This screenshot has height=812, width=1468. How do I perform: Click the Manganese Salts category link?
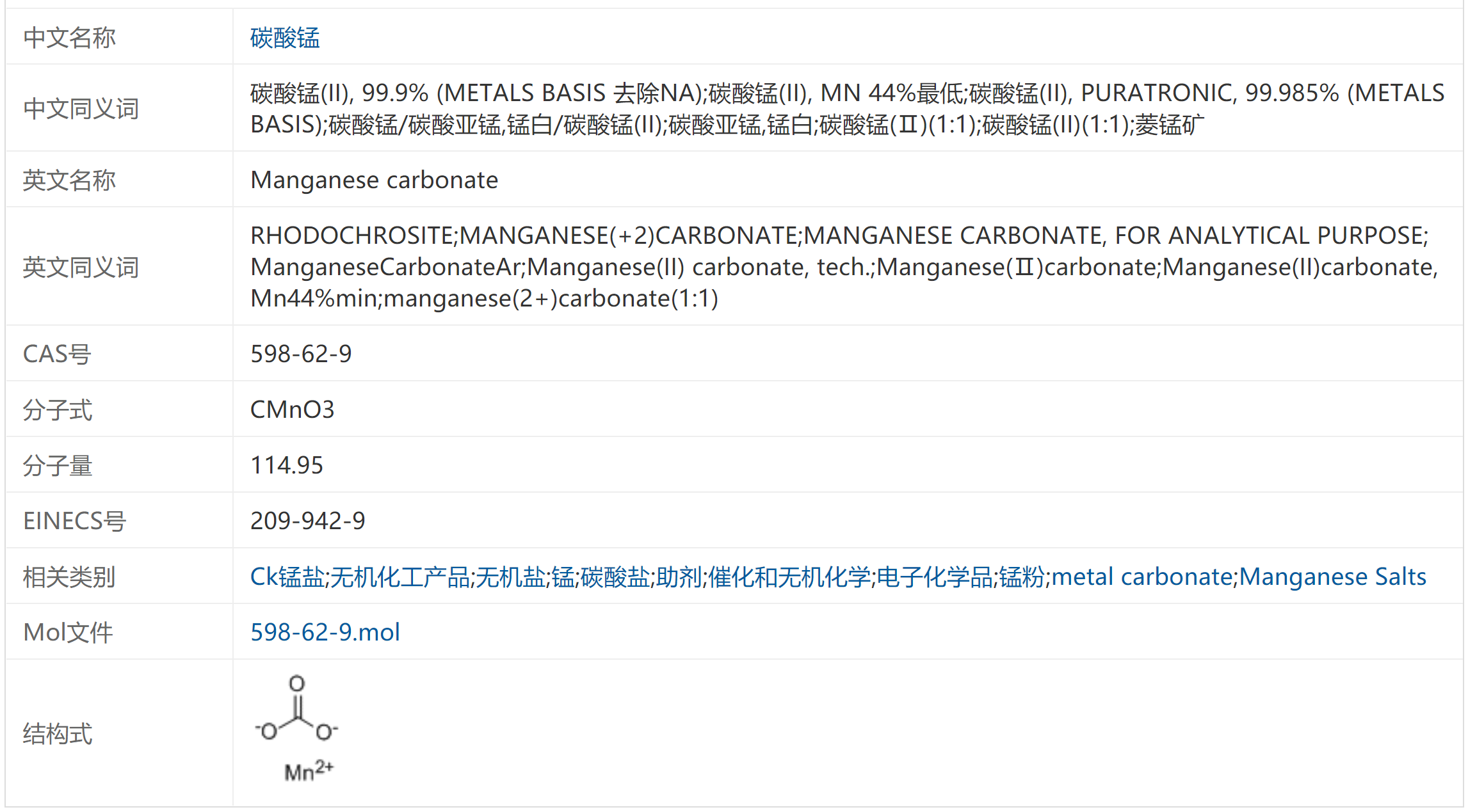pyautogui.click(x=1332, y=577)
